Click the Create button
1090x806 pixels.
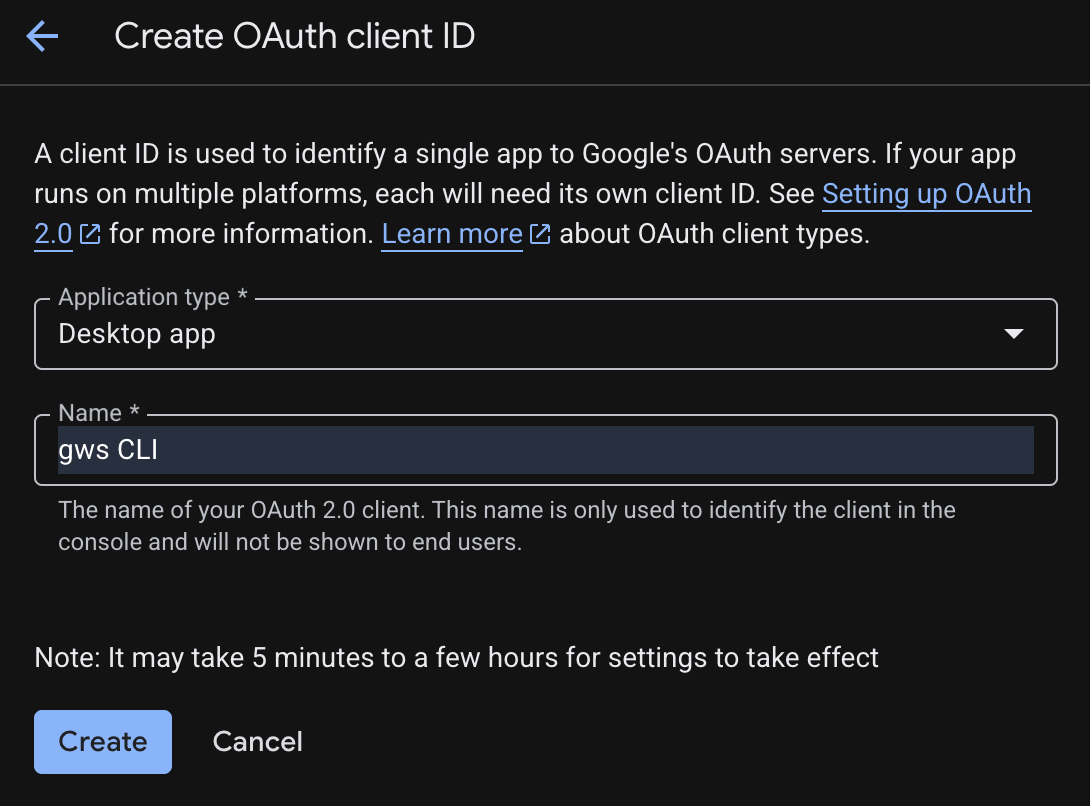(x=103, y=742)
